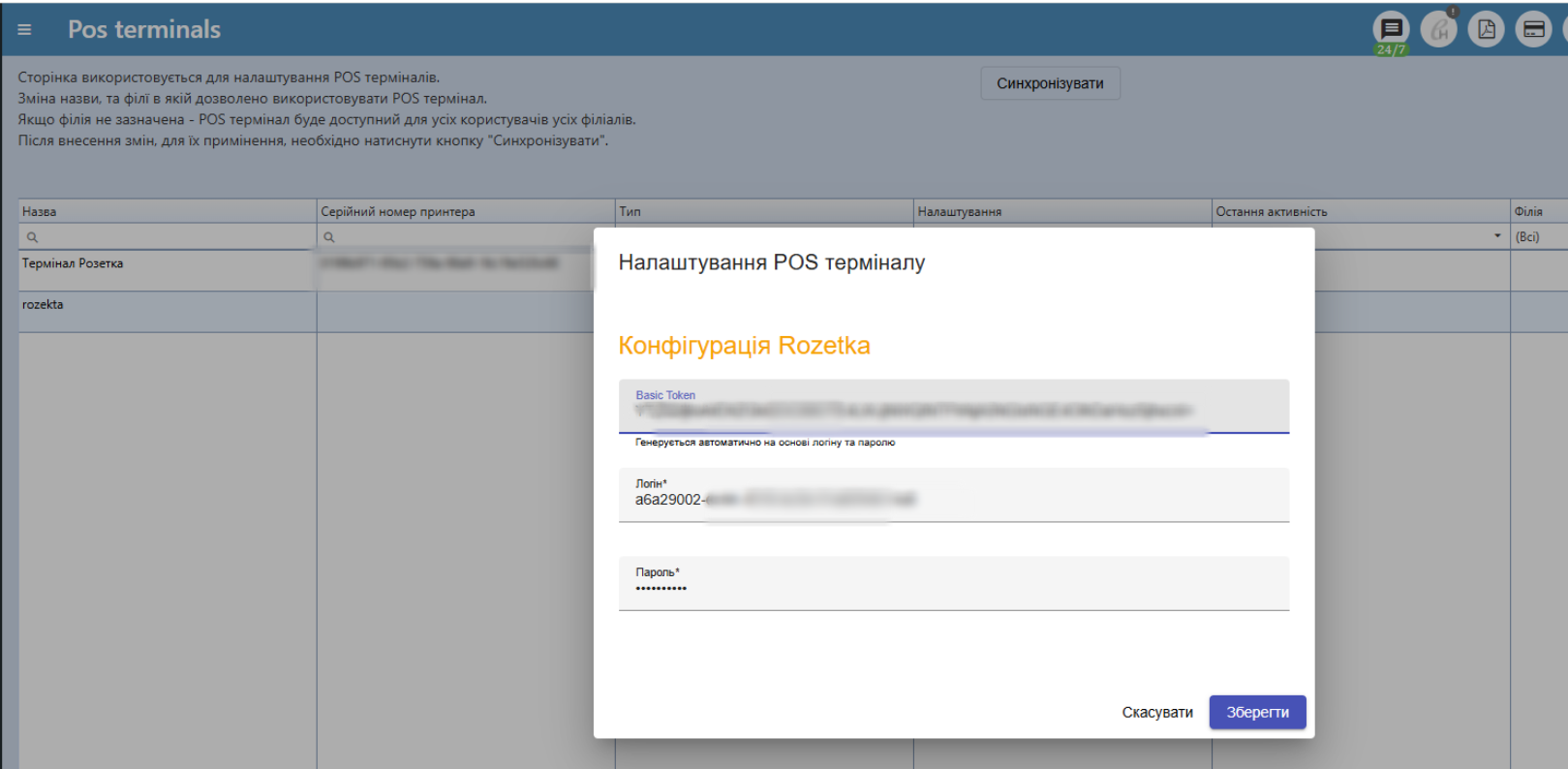The height and width of the screenshot is (769, 1568).
Task: Click the Назва filter input box
Action: click(x=168, y=237)
